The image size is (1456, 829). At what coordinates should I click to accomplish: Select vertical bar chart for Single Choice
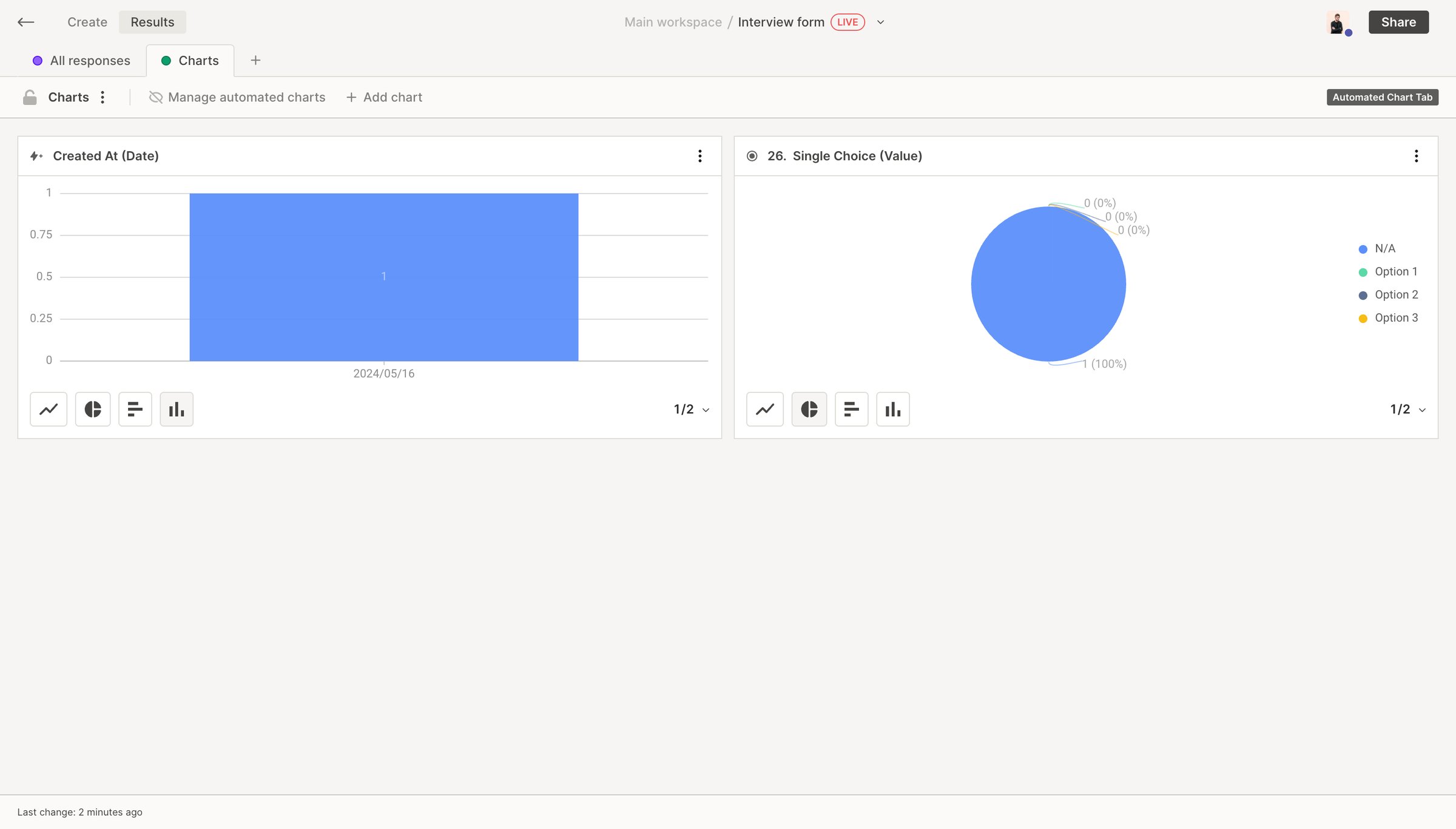tap(893, 409)
